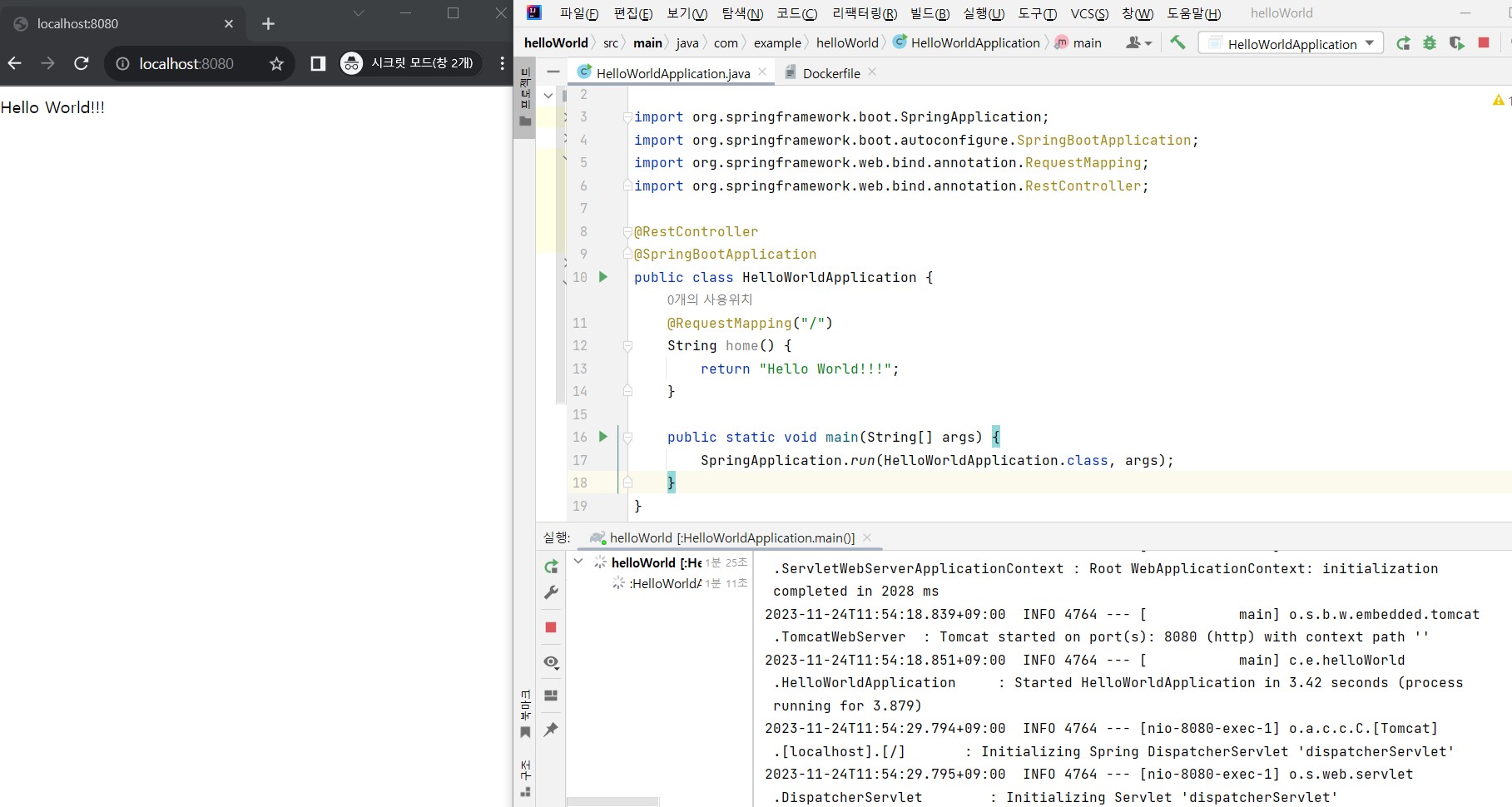The image size is (1512, 807).
Task: Click the Chrome address bar showing localhost:8080
Action: [186, 63]
